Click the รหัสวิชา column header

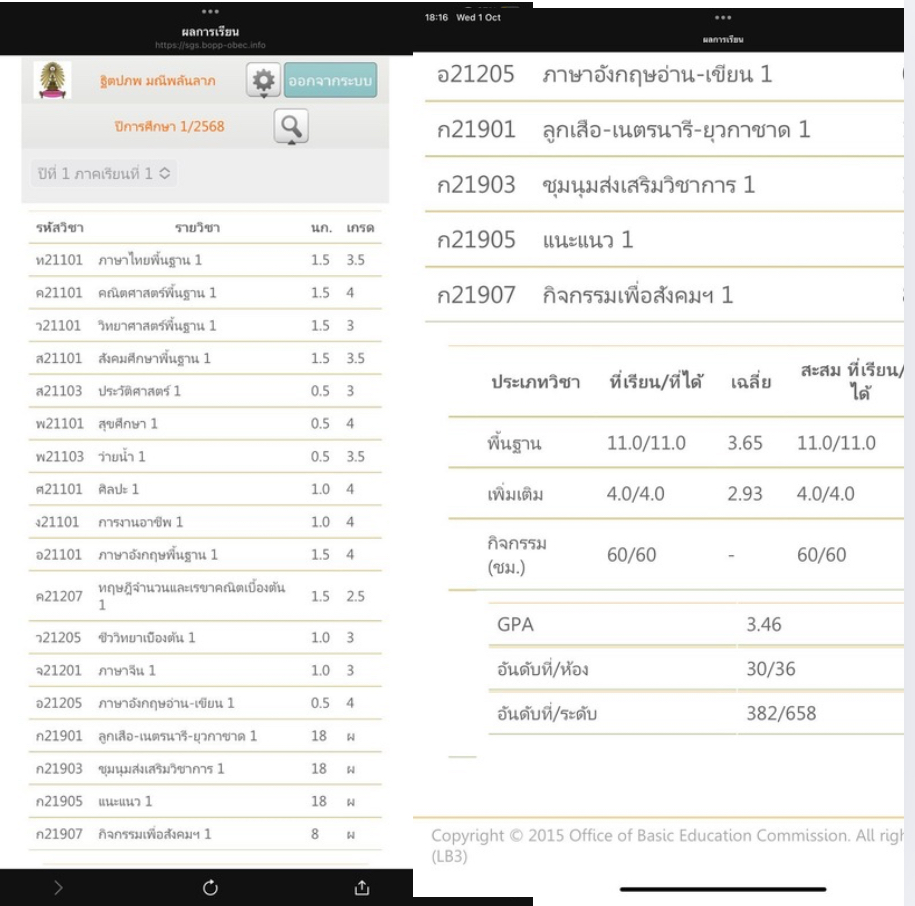click(56, 228)
